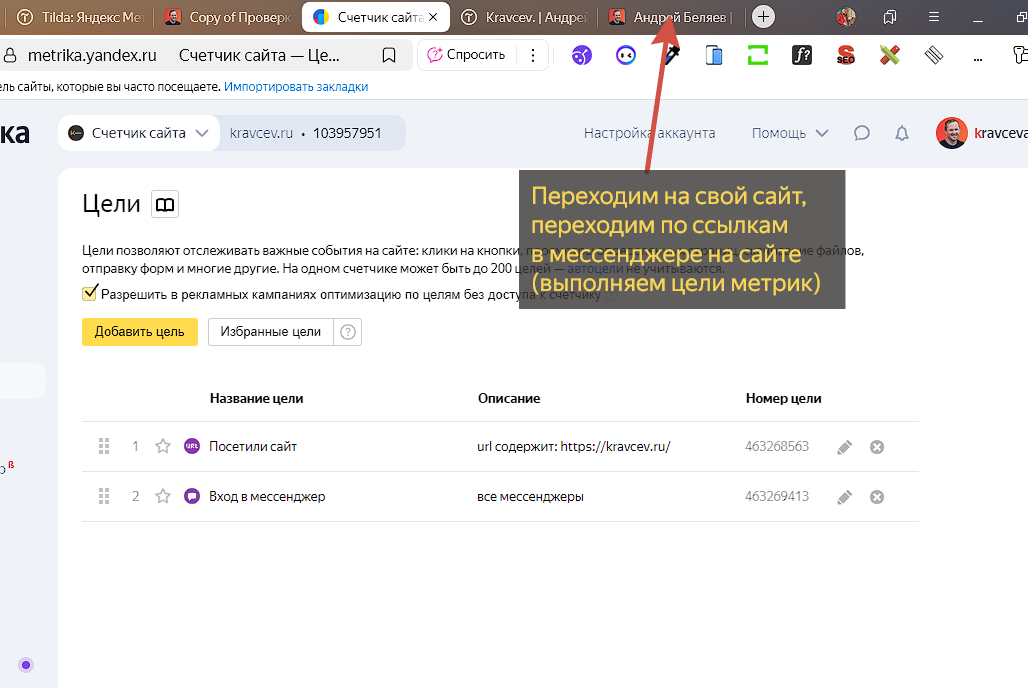The height and width of the screenshot is (688, 1028).
Task: Click the kravceva user avatar
Action: coord(951,133)
